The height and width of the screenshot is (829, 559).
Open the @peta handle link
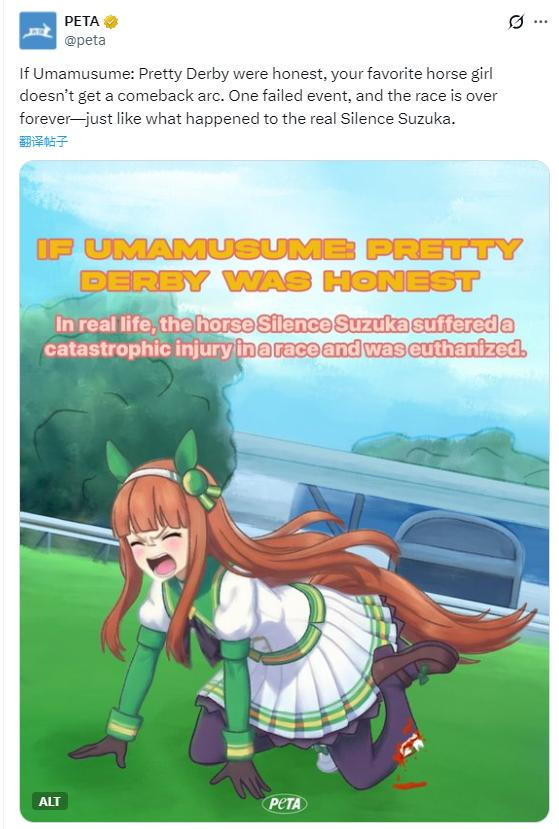(x=85, y=40)
